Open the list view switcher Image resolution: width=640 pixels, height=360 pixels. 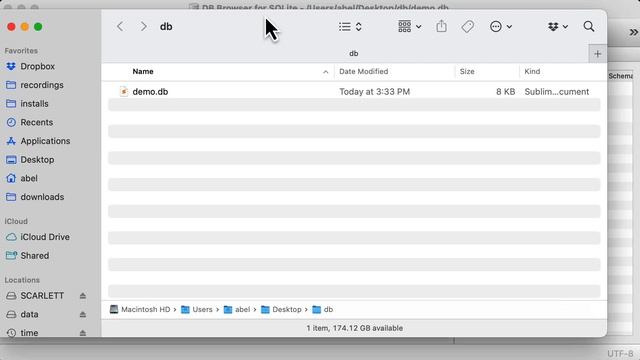tap(350, 27)
